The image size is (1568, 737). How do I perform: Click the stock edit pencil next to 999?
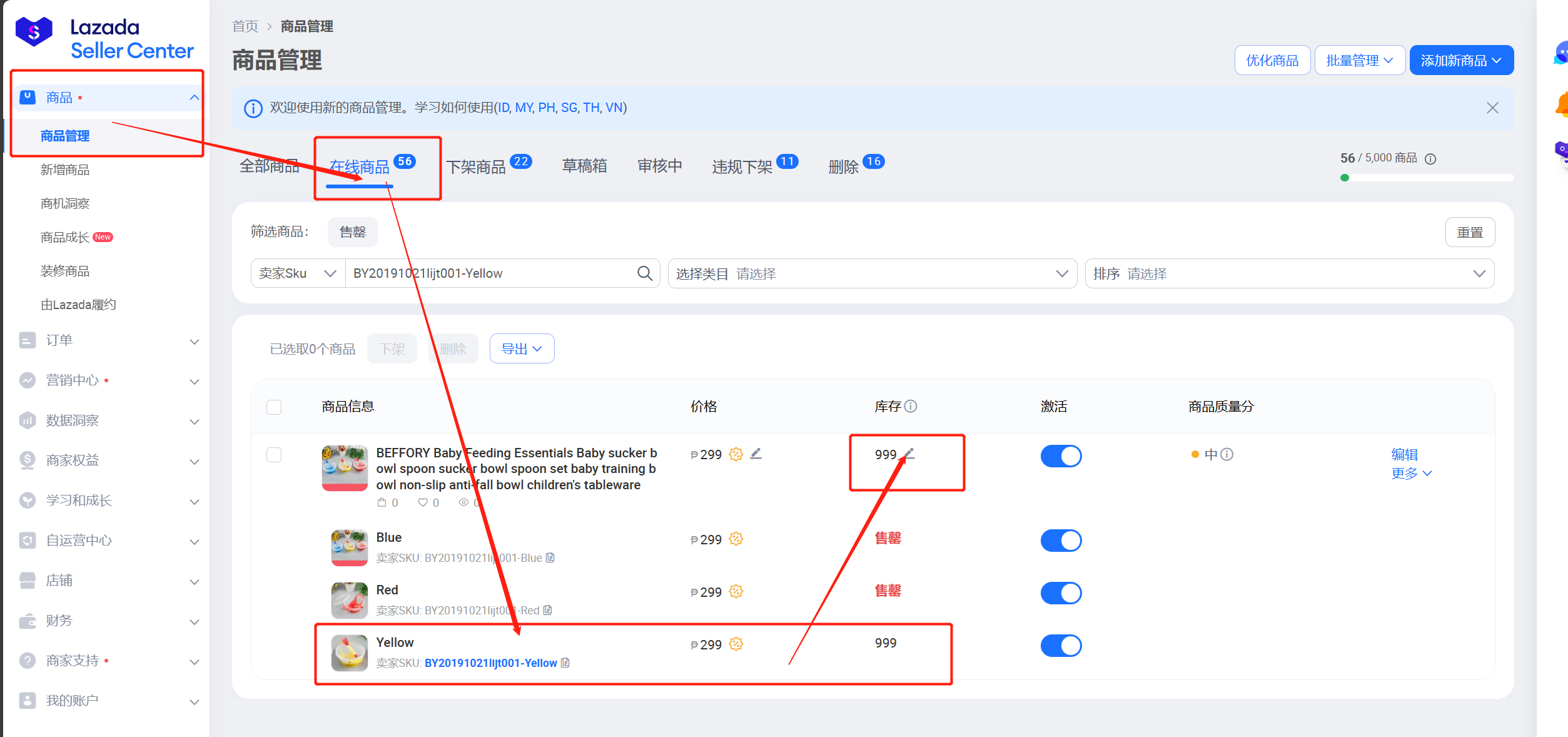point(909,454)
